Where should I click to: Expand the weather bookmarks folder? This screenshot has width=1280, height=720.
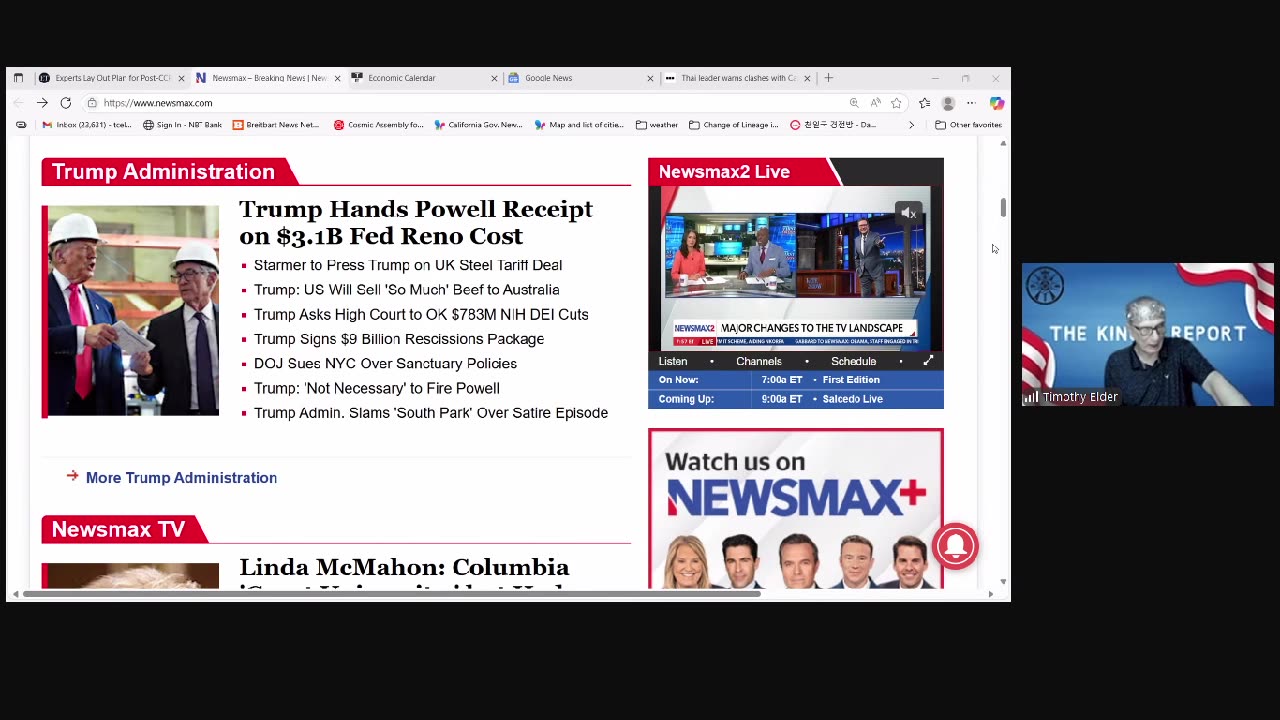(x=656, y=125)
